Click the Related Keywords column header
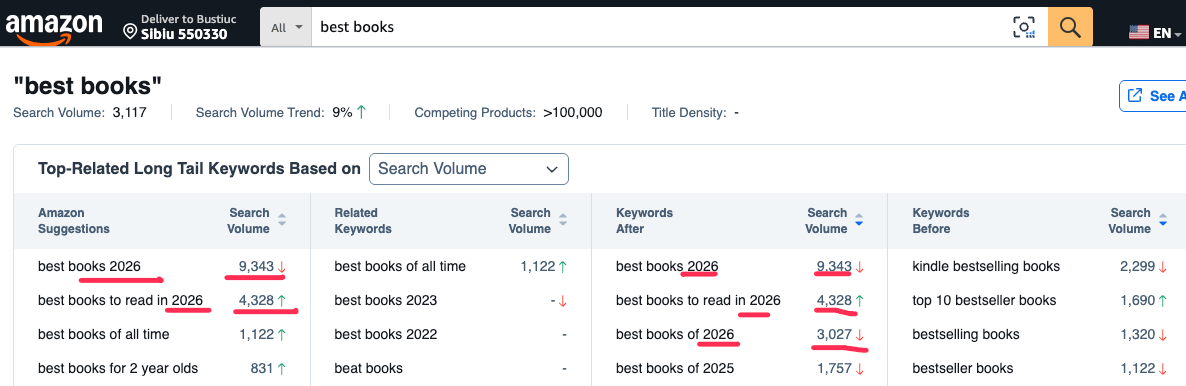This screenshot has width=1186, height=386. [x=363, y=220]
